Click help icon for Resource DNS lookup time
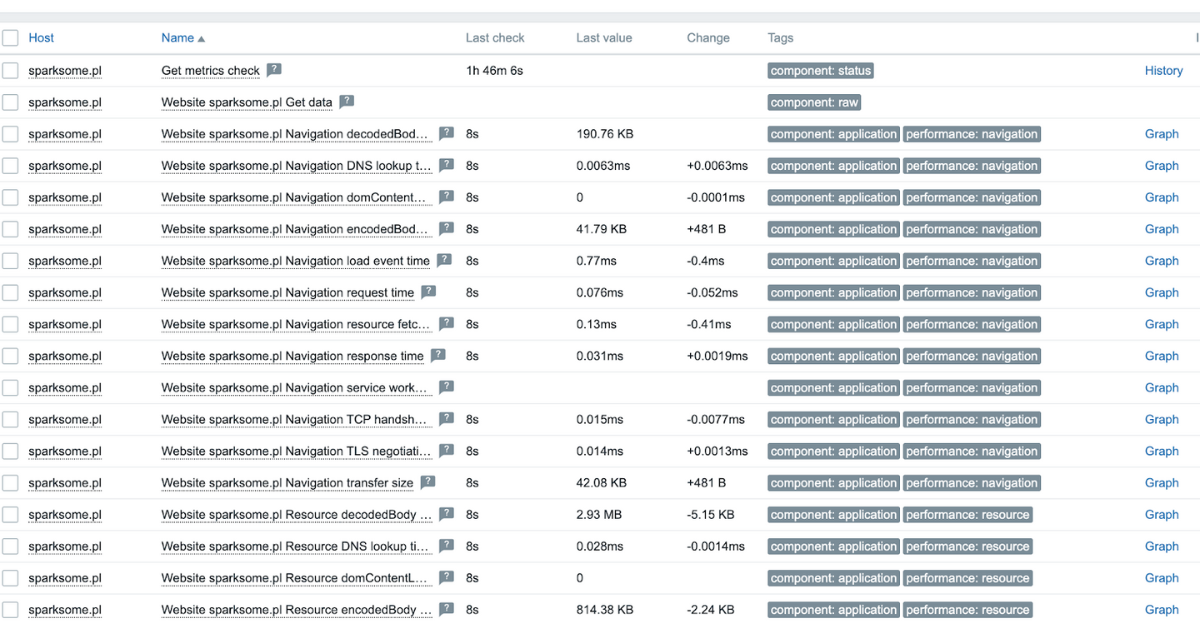 click(447, 547)
